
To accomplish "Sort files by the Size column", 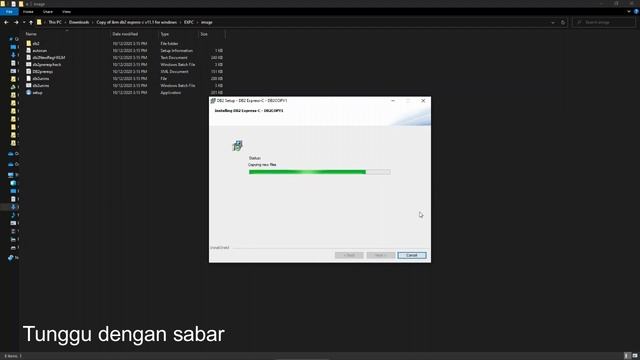I will point(204,34).
